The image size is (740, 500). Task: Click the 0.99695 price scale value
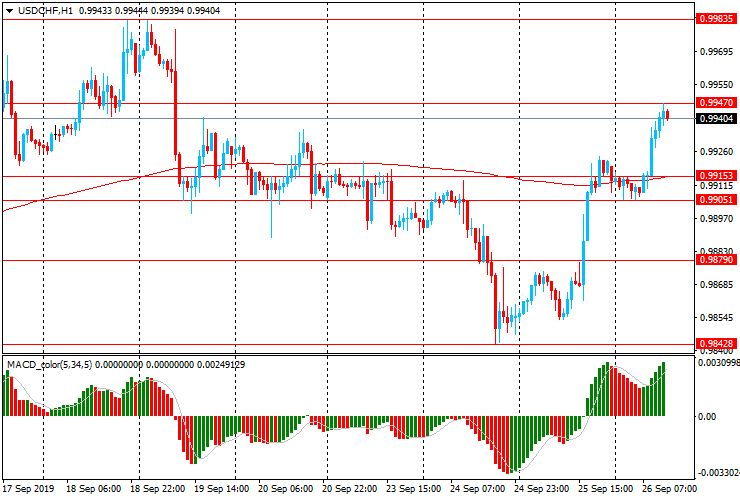point(716,51)
